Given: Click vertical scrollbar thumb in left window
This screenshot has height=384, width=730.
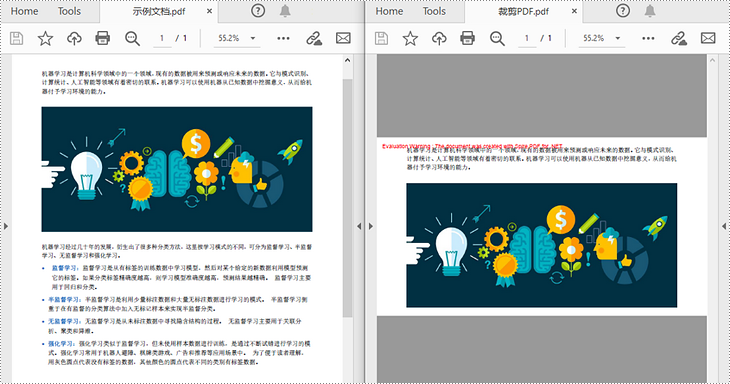Looking at the screenshot, I should pos(347,198).
